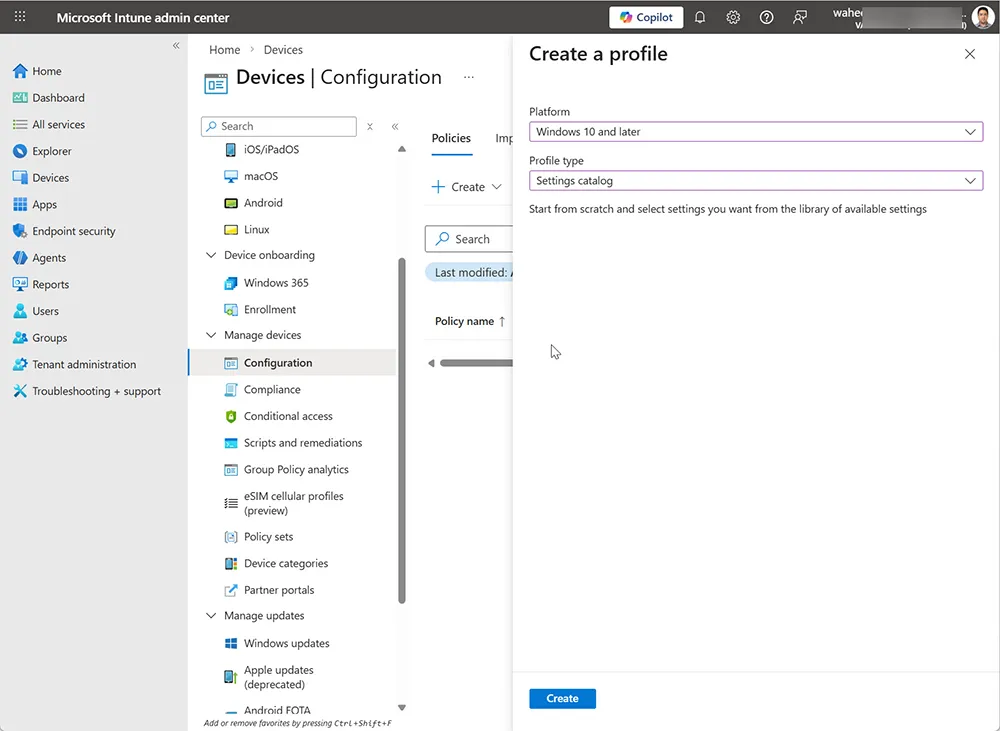Click the user account avatar
The image size is (1000, 731).
click(x=983, y=17)
